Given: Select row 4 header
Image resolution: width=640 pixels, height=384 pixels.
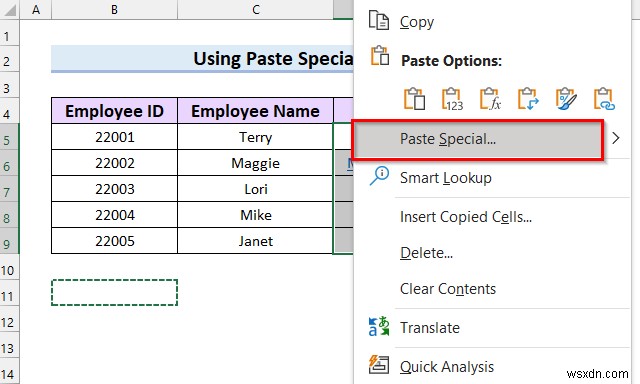Looking at the screenshot, I should [9, 111].
